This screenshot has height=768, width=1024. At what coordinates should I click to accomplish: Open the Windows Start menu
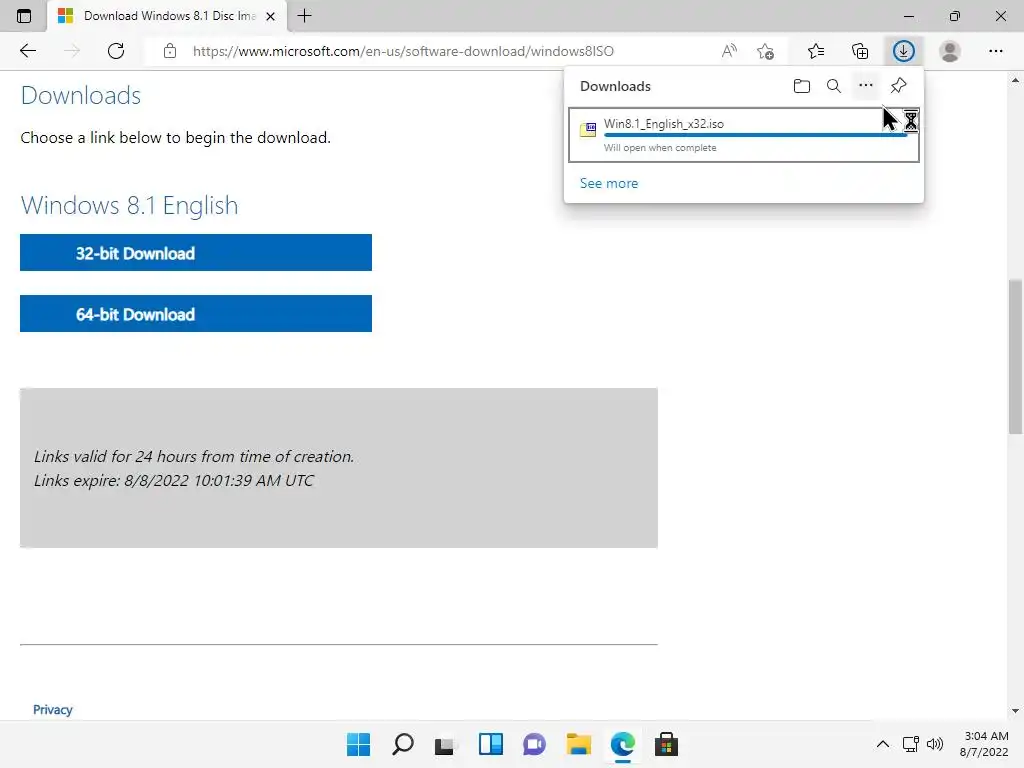[x=358, y=744]
